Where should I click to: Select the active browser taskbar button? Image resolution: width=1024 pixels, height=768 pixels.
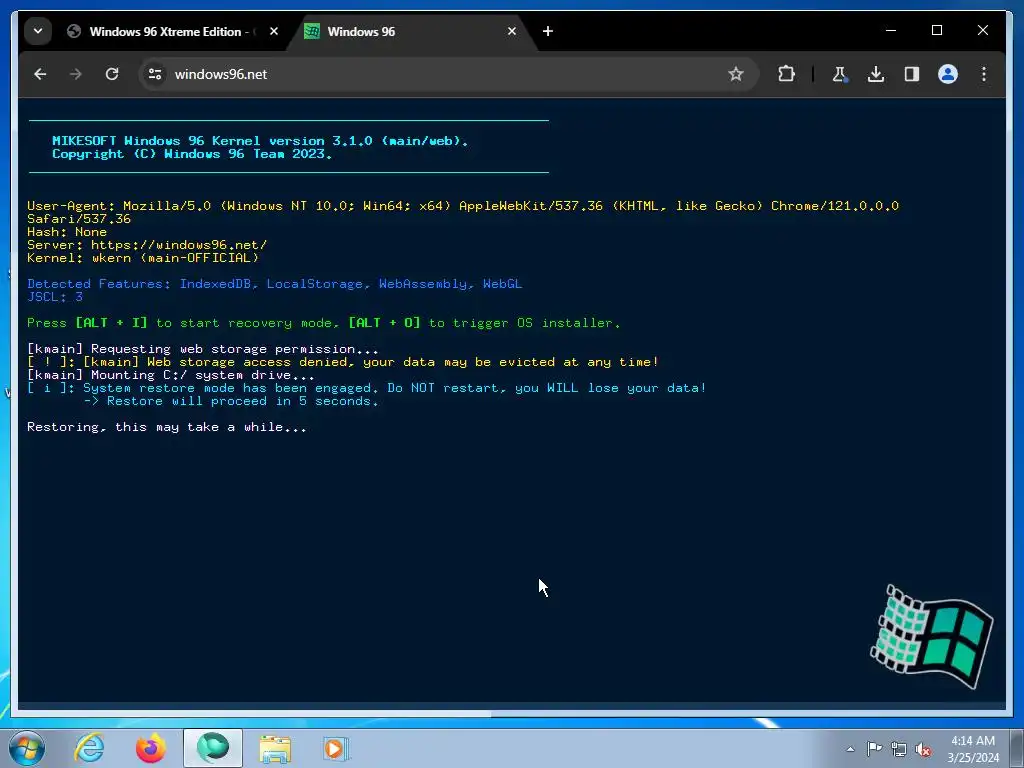click(213, 748)
